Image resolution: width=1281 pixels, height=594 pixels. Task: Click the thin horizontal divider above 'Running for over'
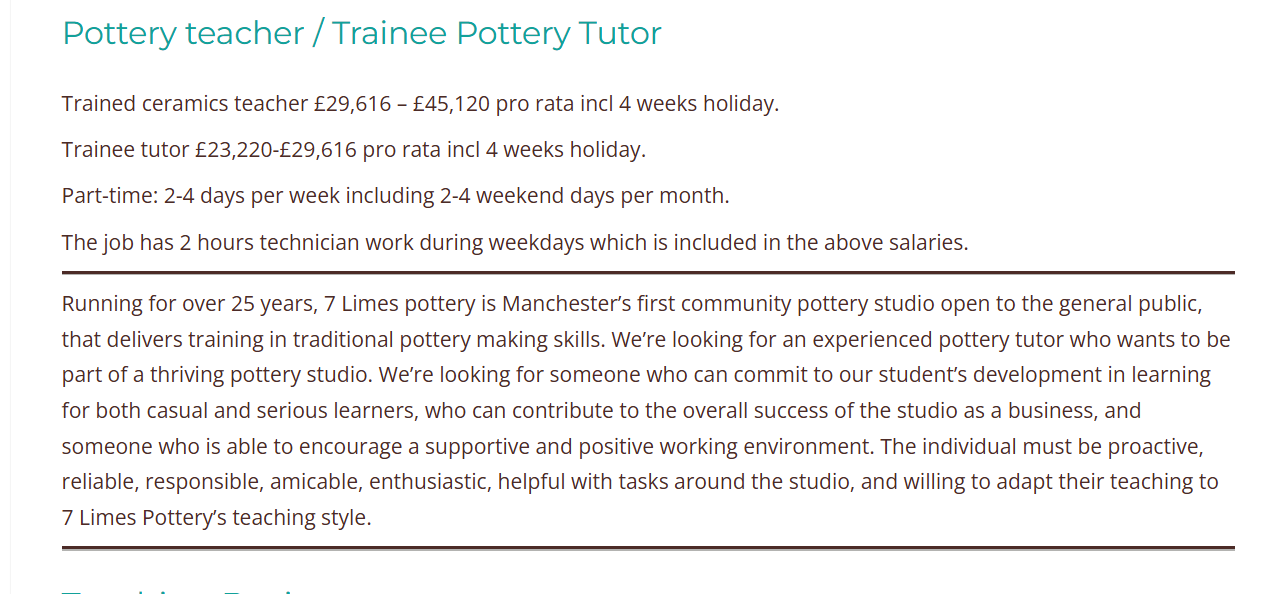pos(648,272)
